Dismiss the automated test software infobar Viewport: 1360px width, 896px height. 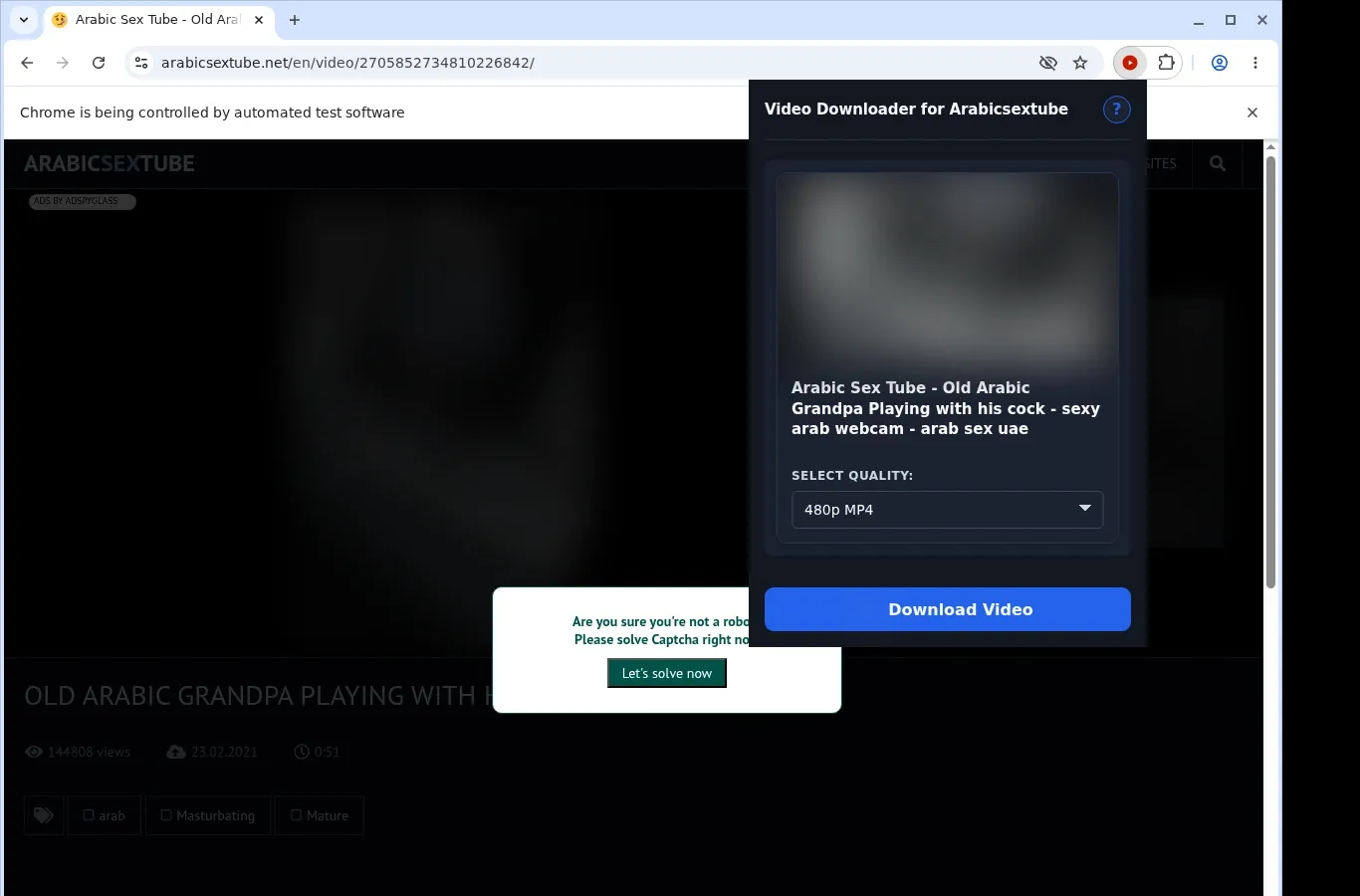point(1252,112)
